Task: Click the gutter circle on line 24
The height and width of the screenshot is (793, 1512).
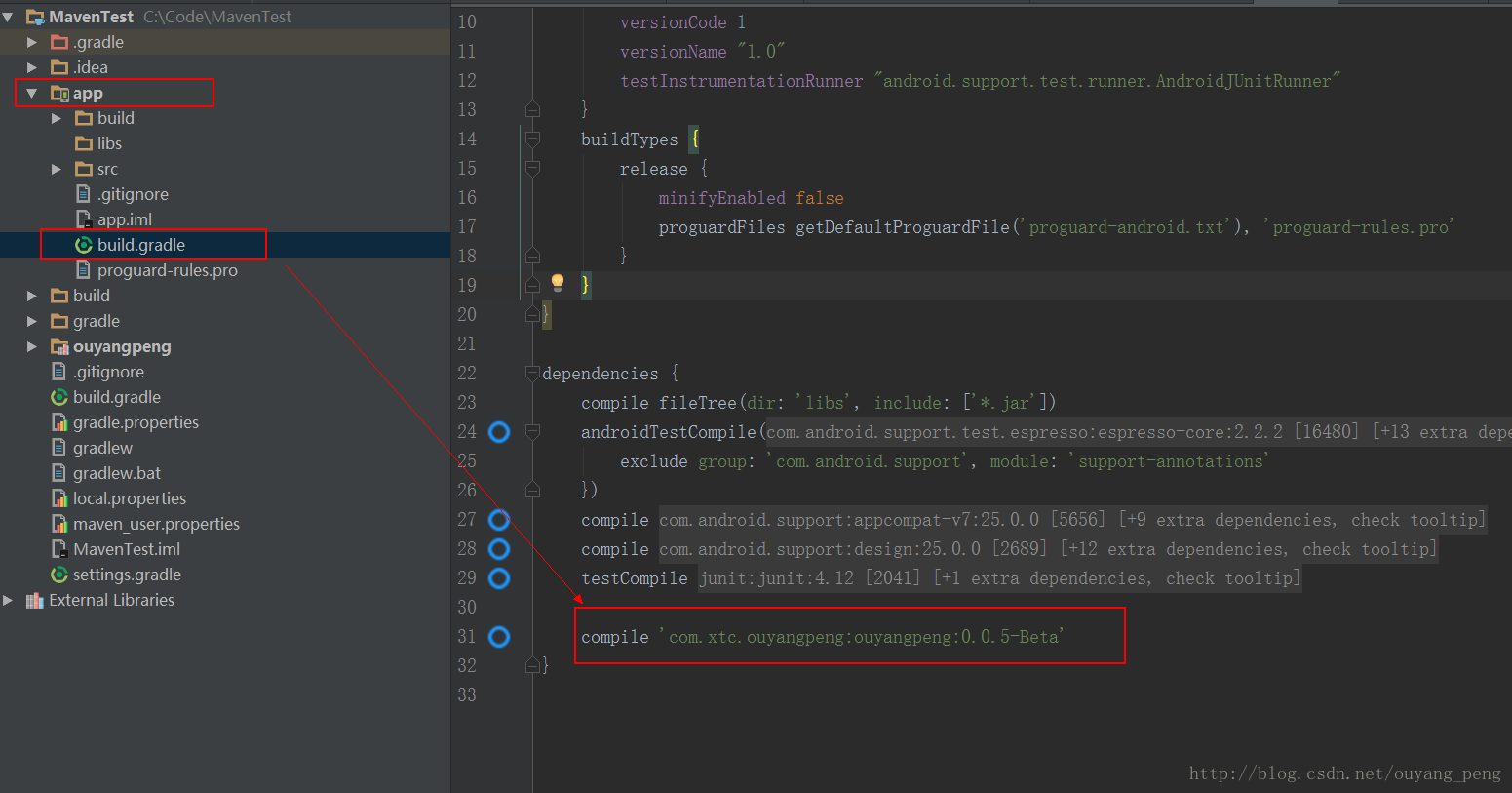Action: coord(499,432)
